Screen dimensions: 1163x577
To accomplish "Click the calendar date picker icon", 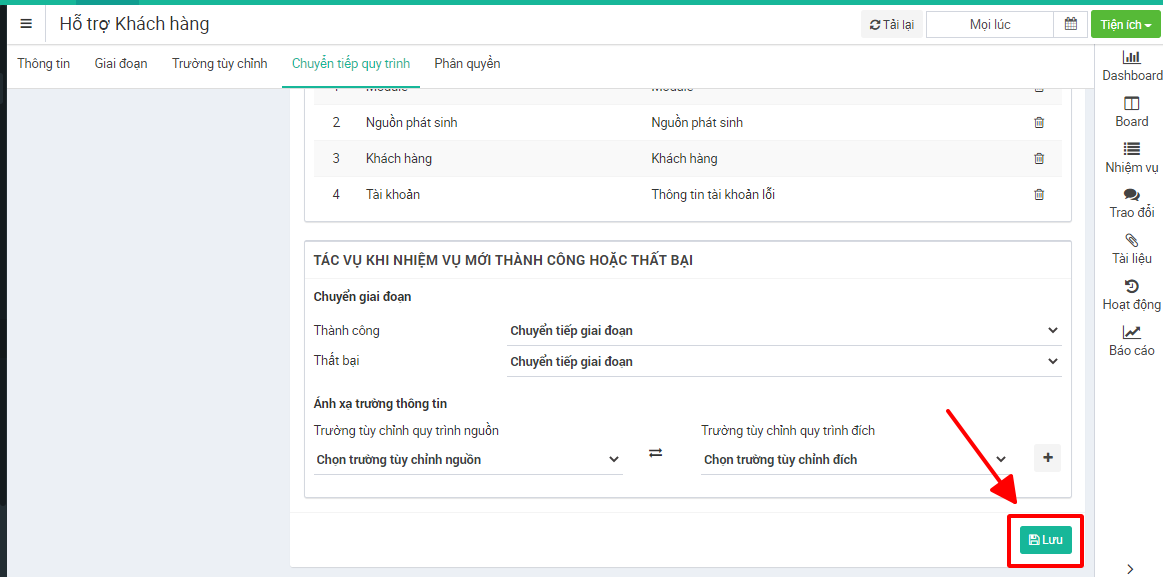I will tap(1070, 25).
